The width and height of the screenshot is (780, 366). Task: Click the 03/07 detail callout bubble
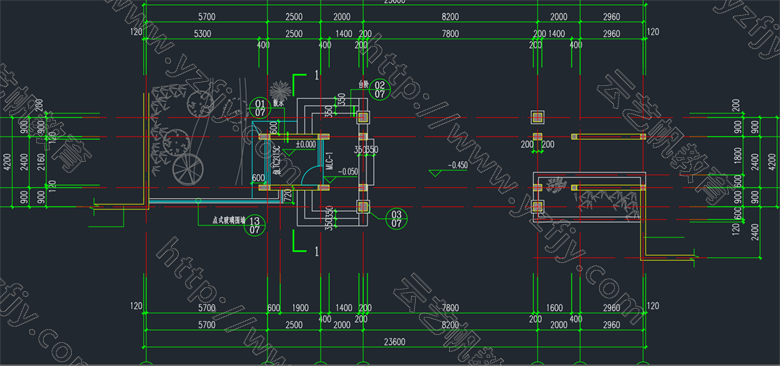pos(396,219)
